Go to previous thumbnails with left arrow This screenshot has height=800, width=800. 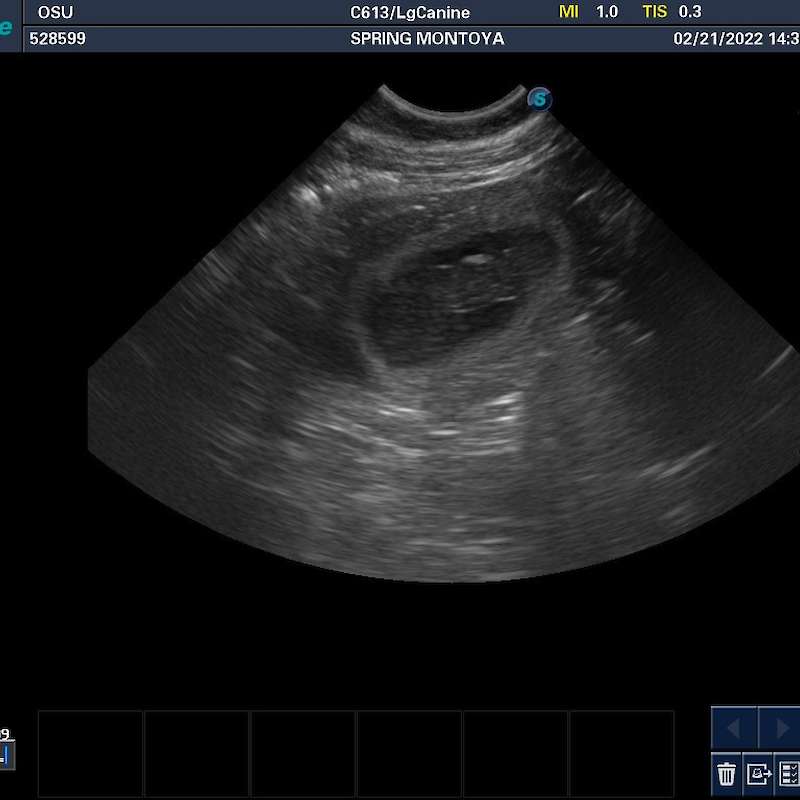click(734, 727)
